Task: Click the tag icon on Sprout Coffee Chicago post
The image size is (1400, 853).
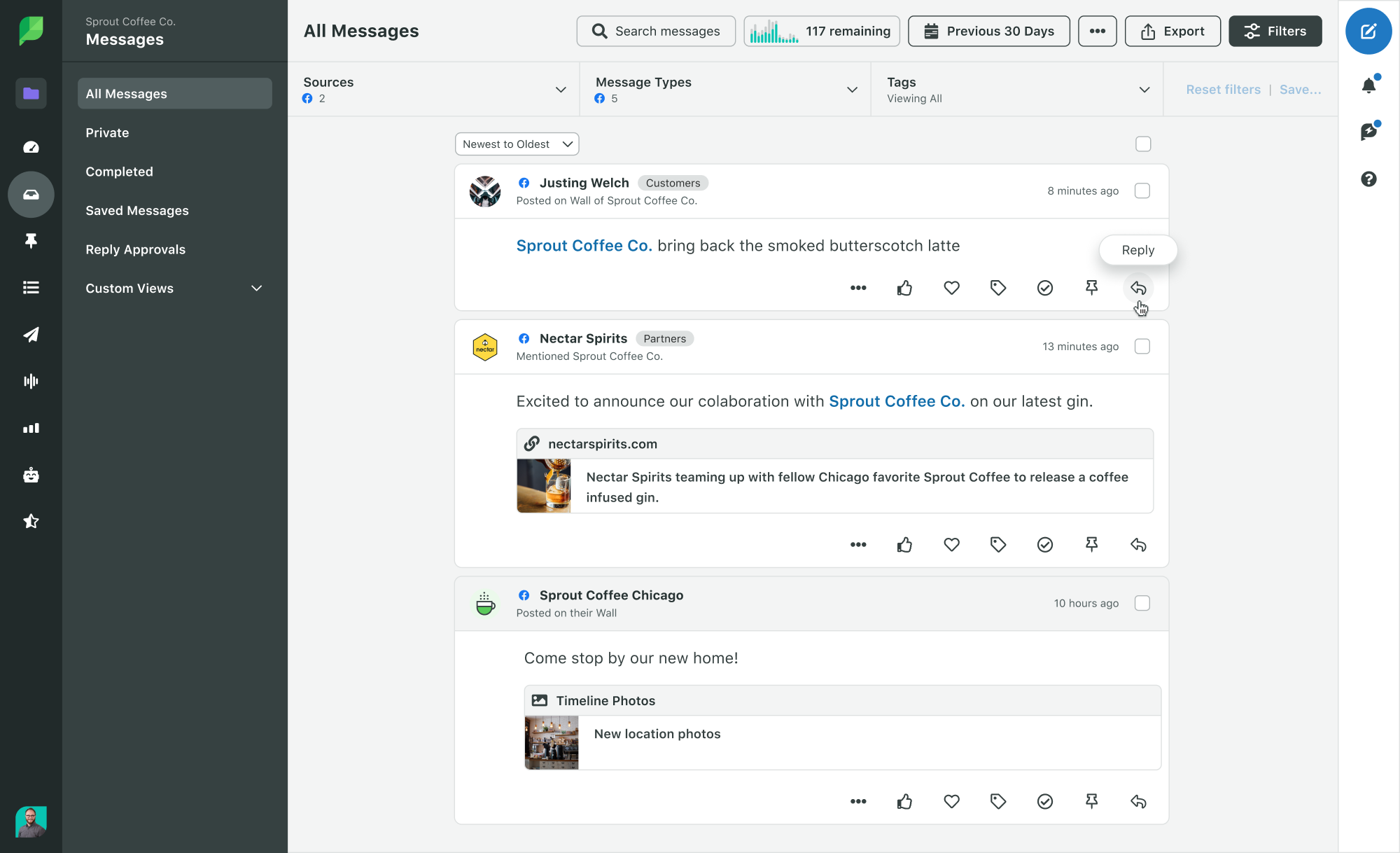Action: 998,801
